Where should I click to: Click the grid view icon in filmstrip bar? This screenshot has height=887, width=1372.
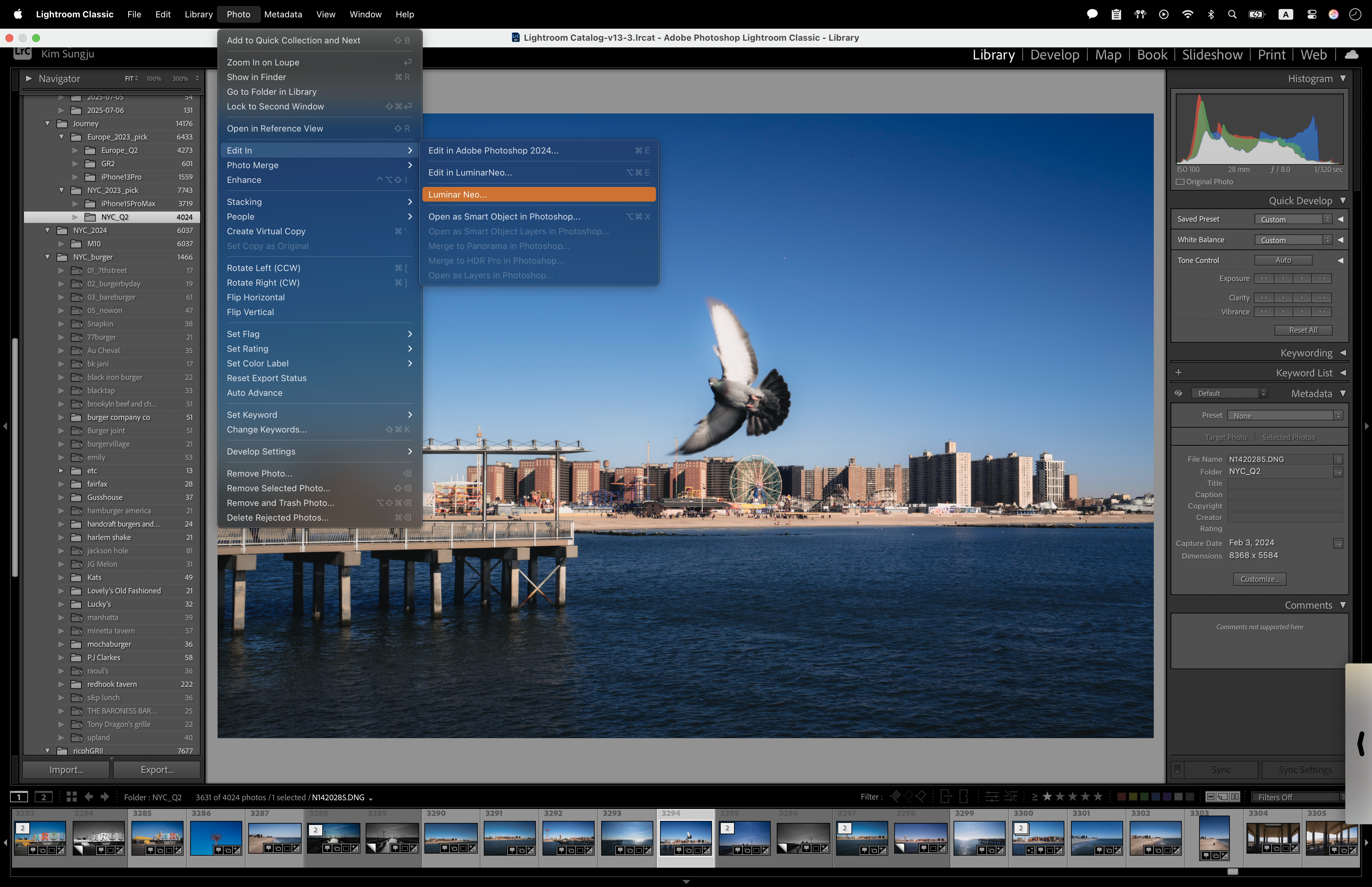(71, 797)
